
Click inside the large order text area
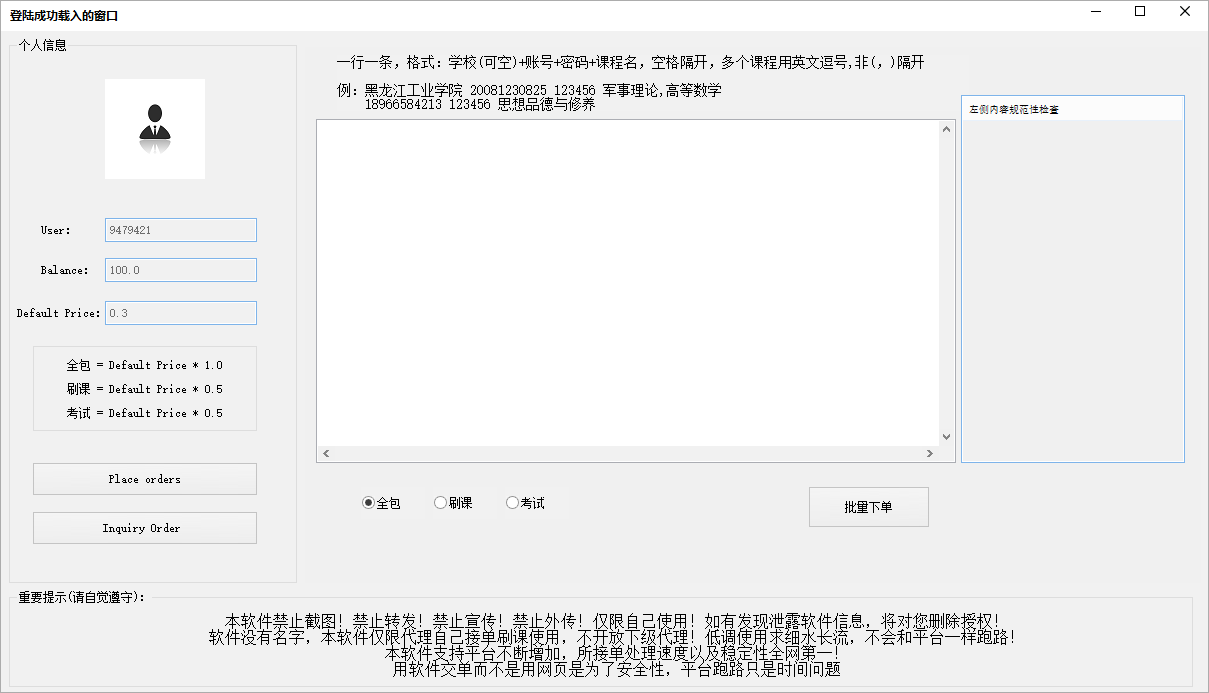(x=628, y=282)
